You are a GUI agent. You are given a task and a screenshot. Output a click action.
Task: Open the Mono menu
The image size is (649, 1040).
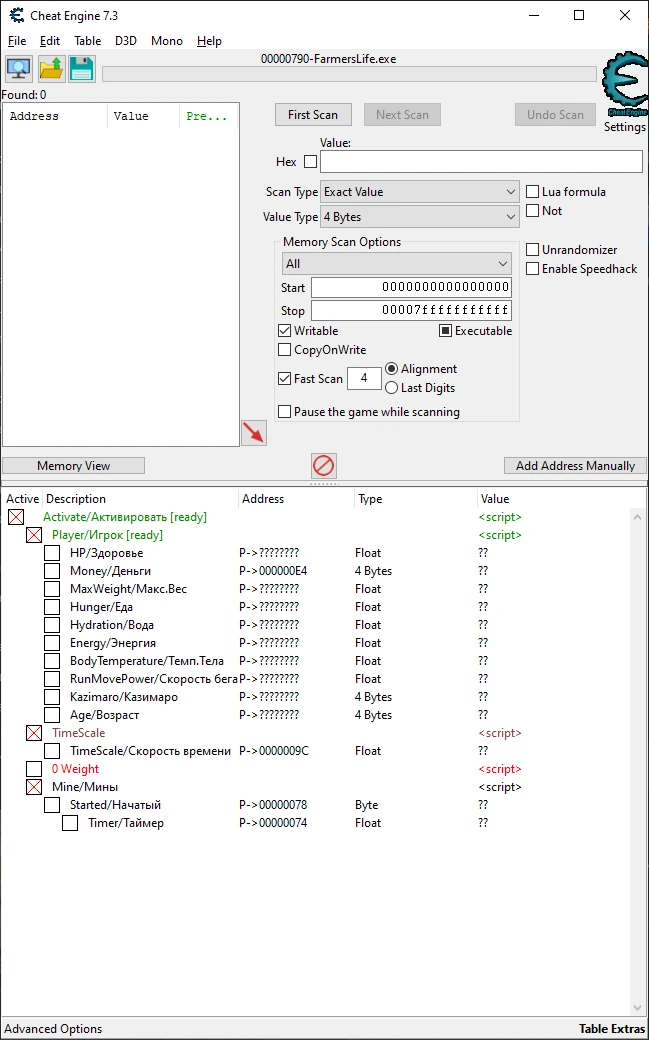click(x=167, y=41)
